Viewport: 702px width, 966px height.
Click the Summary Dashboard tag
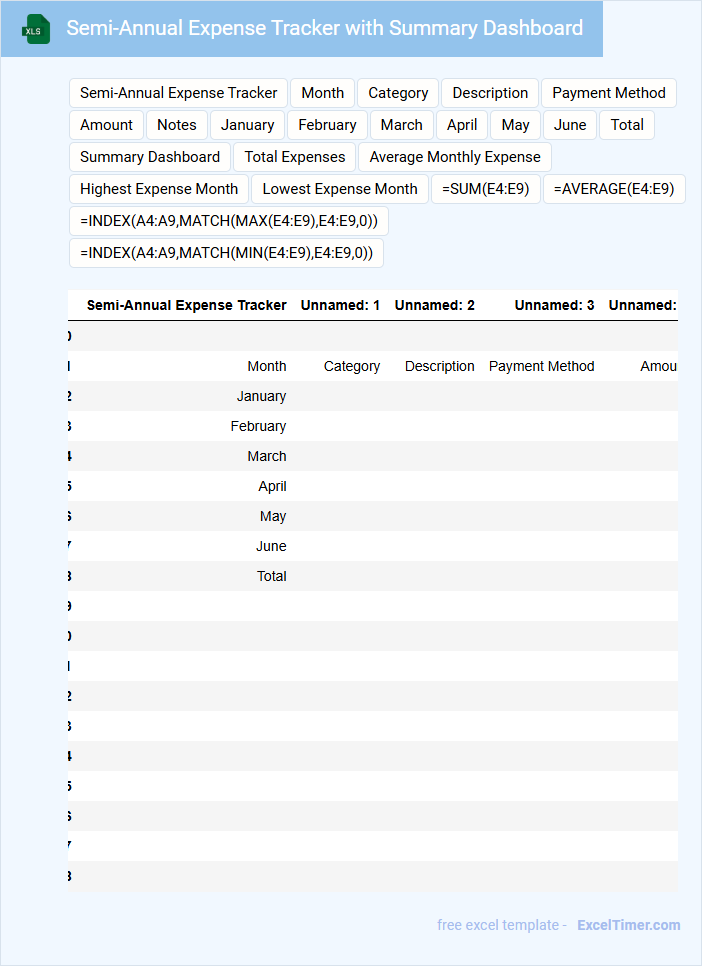[x=150, y=157]
